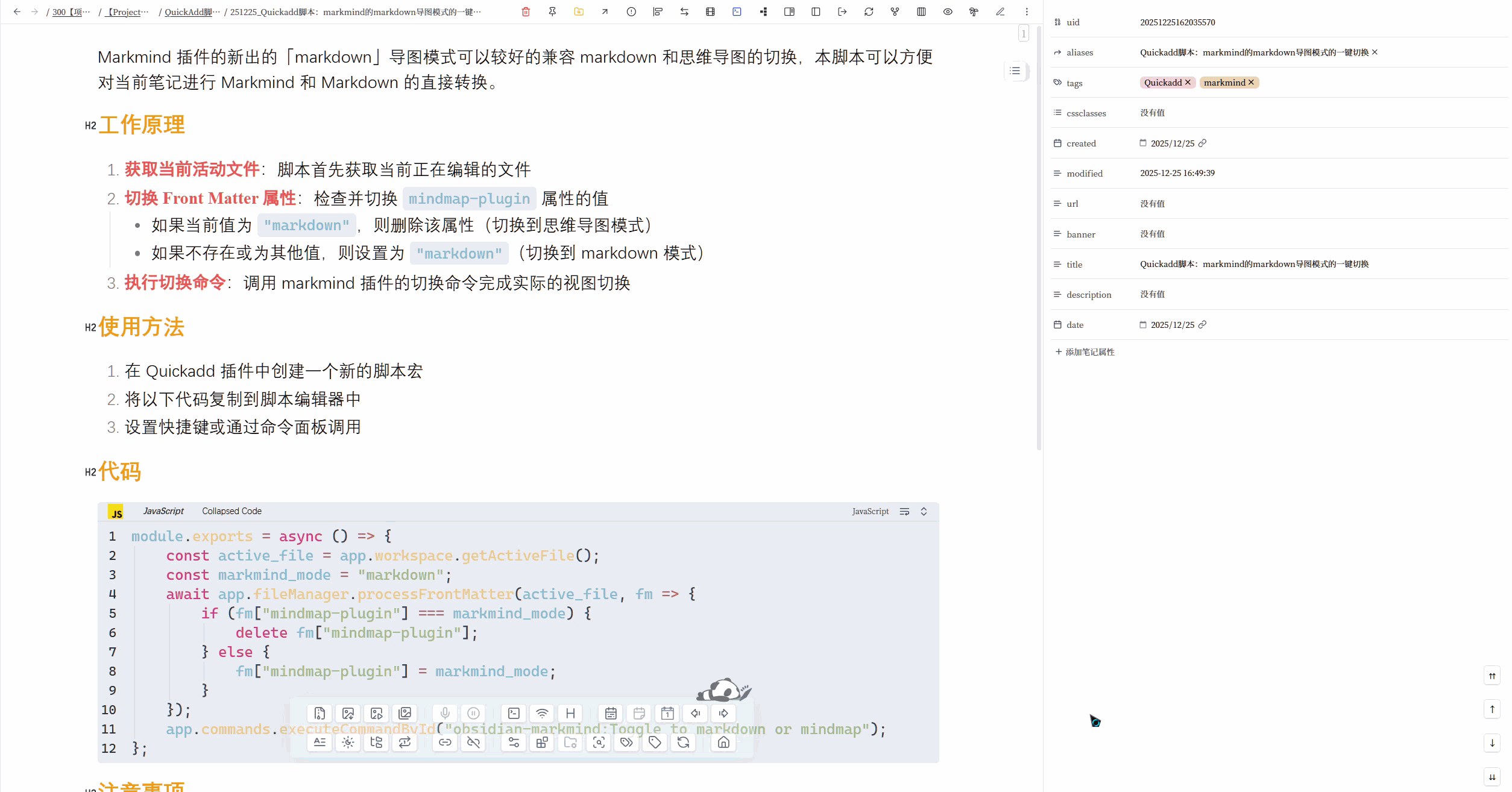Open the 【Project breadcrumb folder
This screenshot has width=1512, height=792.
coord(127,12)
